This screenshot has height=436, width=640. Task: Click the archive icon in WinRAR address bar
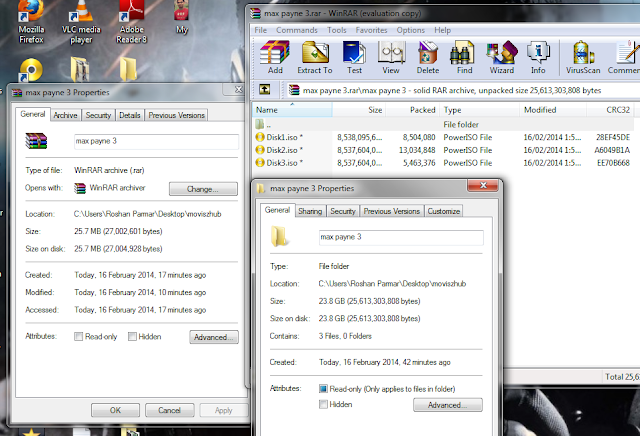coord(294,90)
